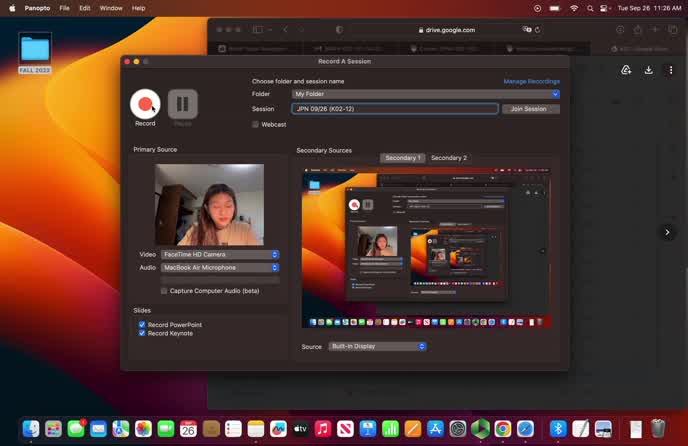The width and height of the screenshot is (688, 446).
Task: Click the Join Session button
Action: coord(530,109)
